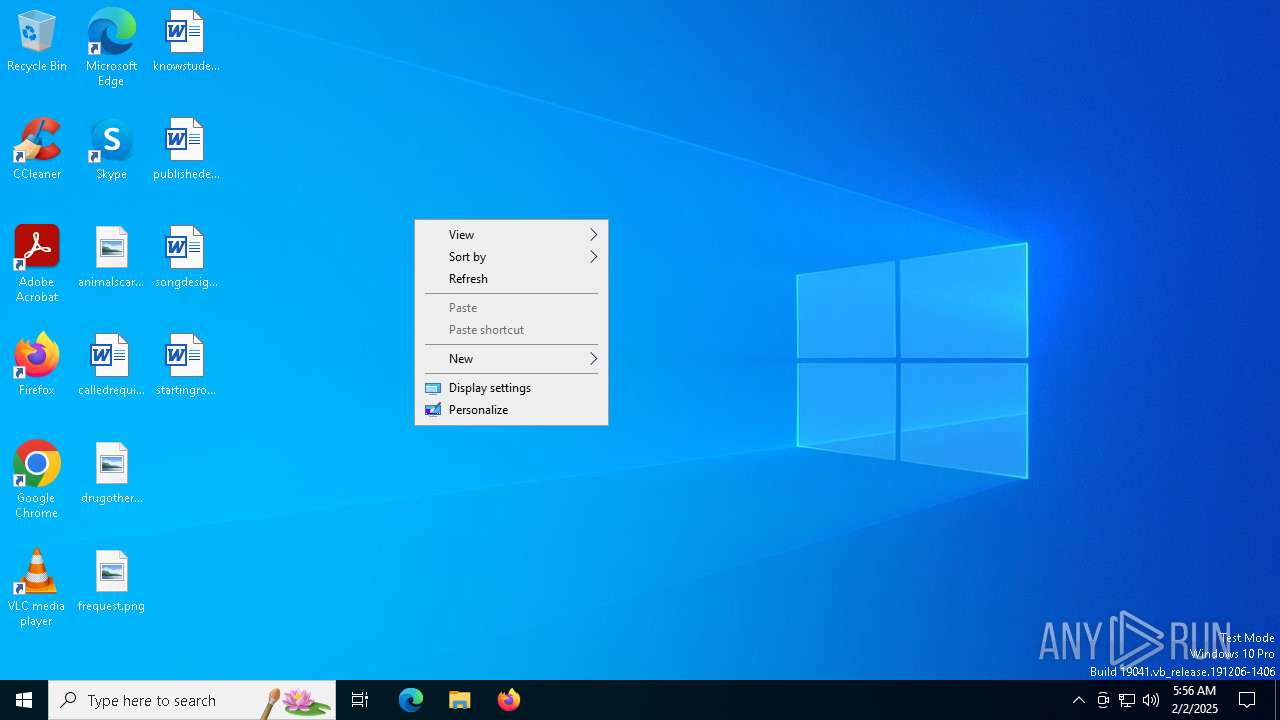Viewport: 1280px width, 720px height.
Task: Select the animalscar... image file icon
Action: [111, 258]
